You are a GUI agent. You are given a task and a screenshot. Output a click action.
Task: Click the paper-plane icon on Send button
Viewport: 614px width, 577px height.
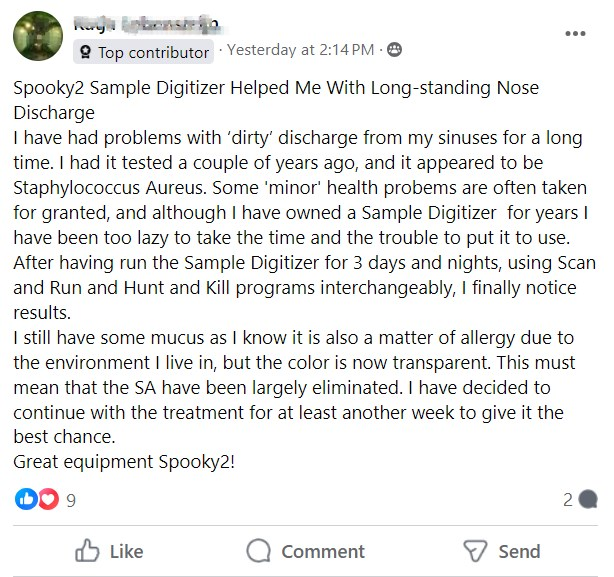tap(474, 550)
